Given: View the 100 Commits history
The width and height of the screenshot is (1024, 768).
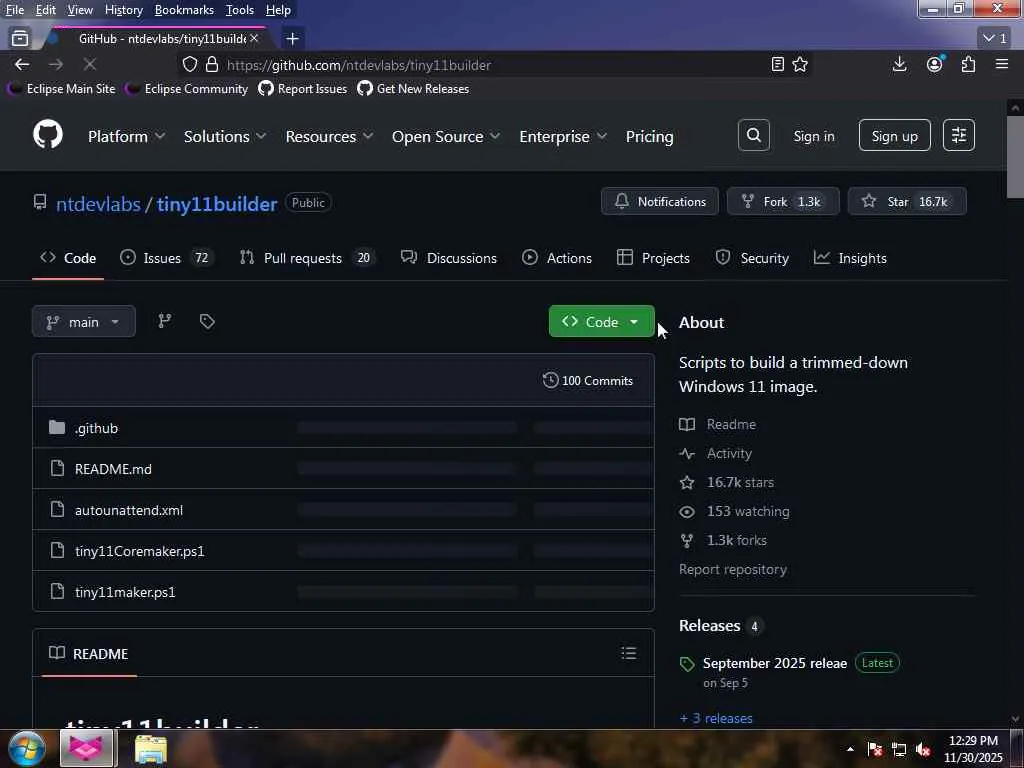Looking at the screenshot, I should click(x=588, y=381).
